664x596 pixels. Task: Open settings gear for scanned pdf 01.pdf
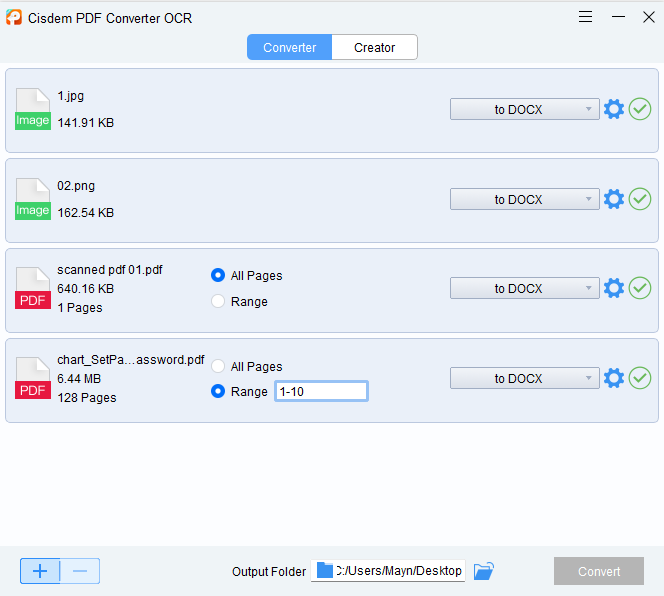click(x=614, y=288)
